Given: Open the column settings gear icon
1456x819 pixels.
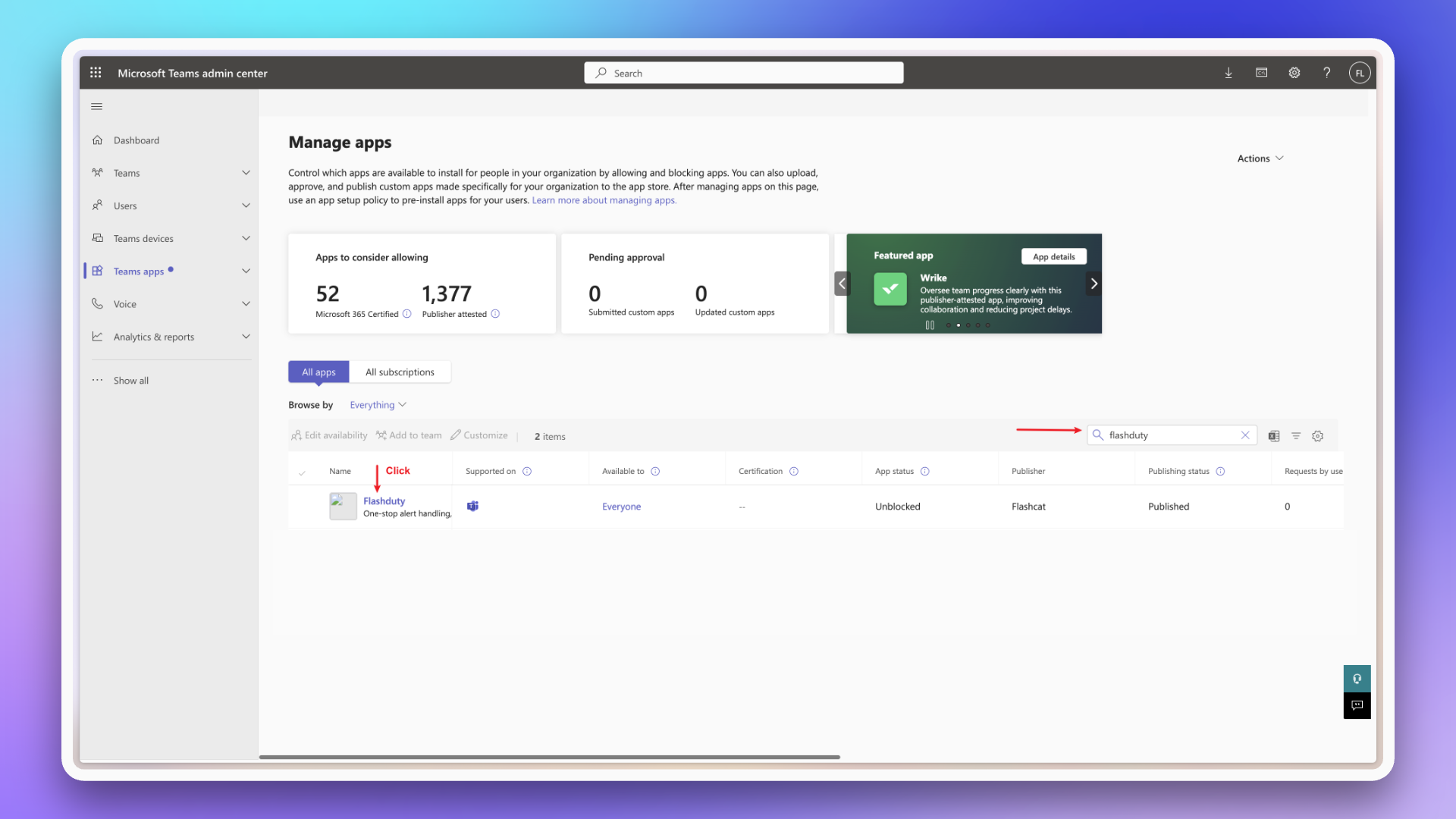Looking at the screenshot, I should tap(1318, 436).
